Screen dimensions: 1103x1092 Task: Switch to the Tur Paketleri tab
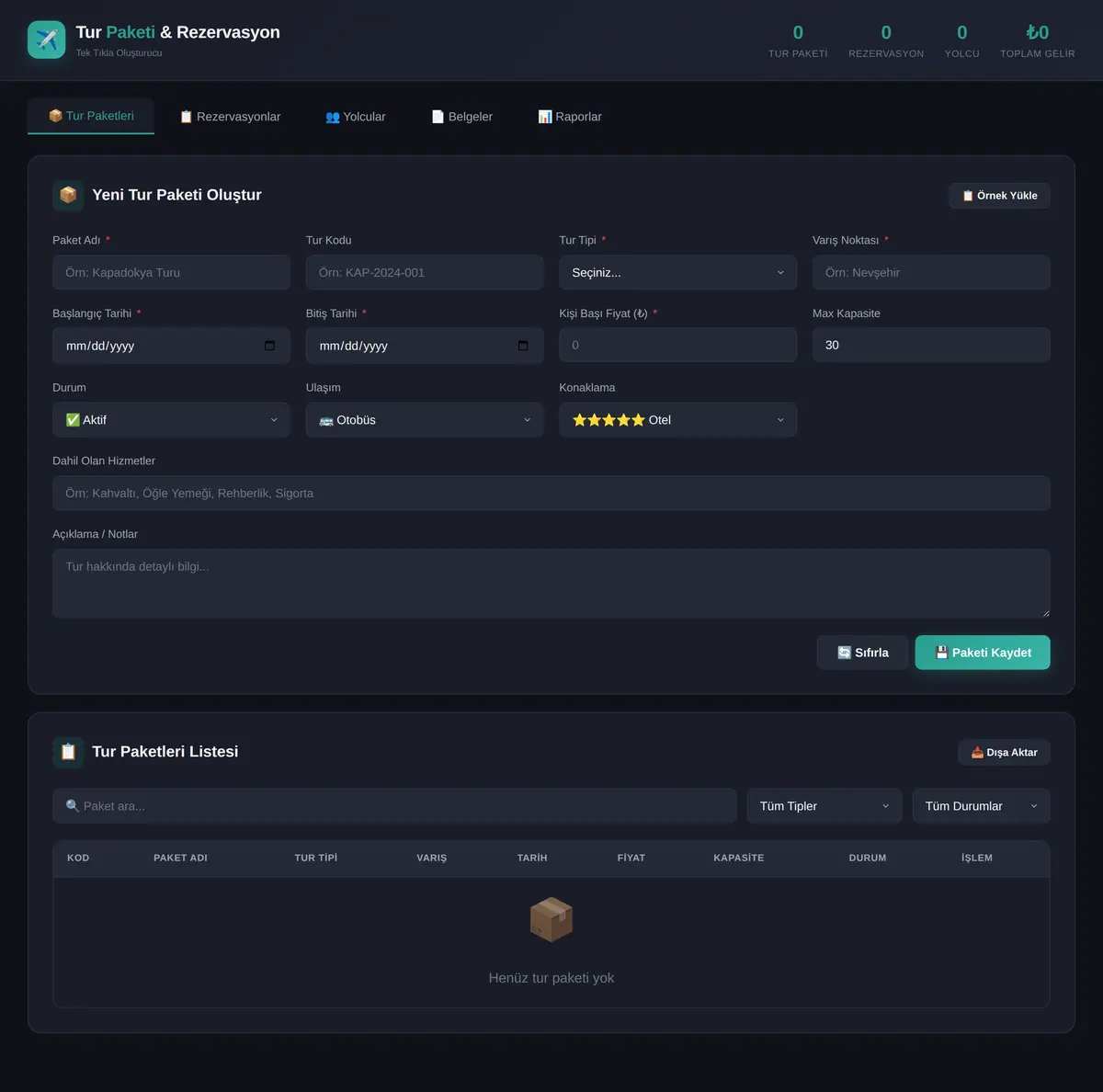pos(91,116)
